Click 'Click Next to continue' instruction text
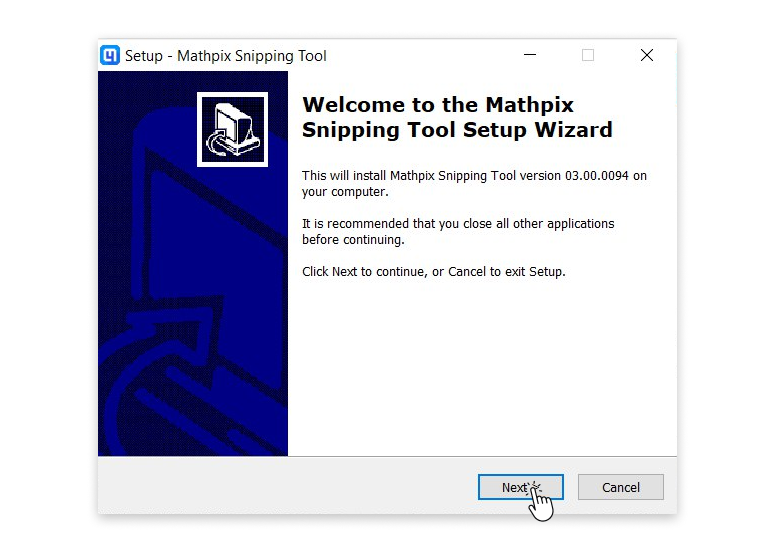774x551 pixels. [364, 272]
